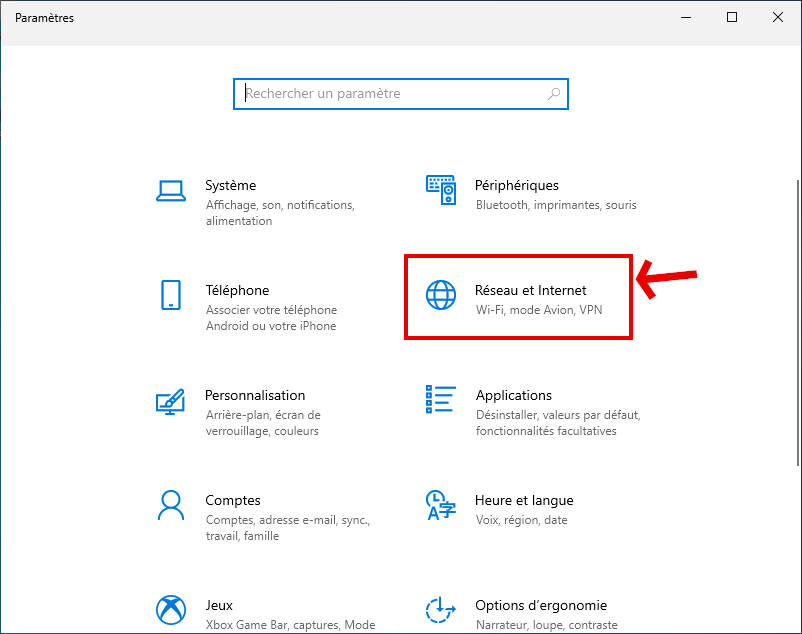Image resolution: width=802 pixels, height=634 pixels.
Task: Open Système settings label
Action: (230, 185)
